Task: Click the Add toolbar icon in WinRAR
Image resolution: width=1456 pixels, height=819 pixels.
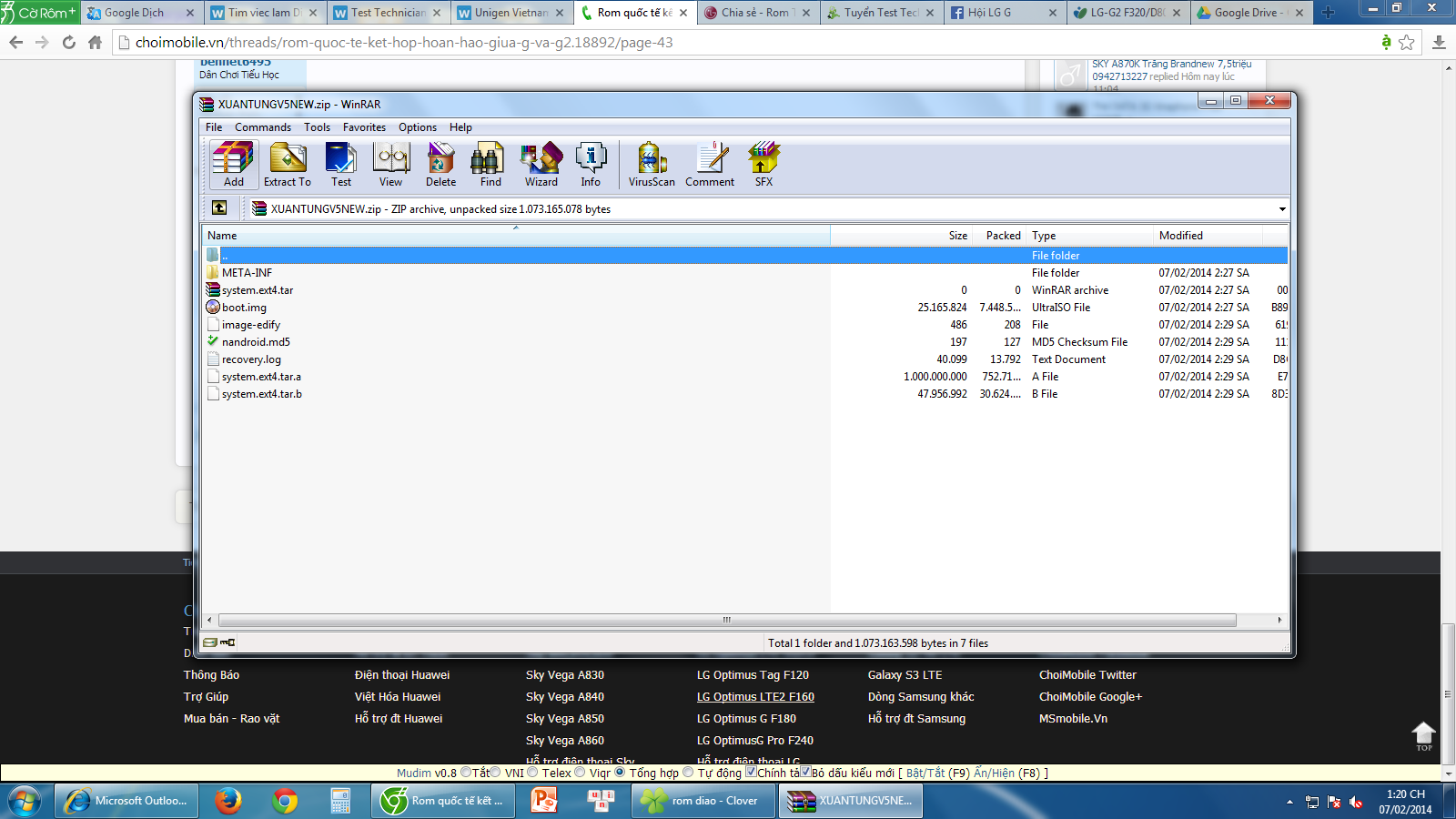Action: [x=234, y=165]
